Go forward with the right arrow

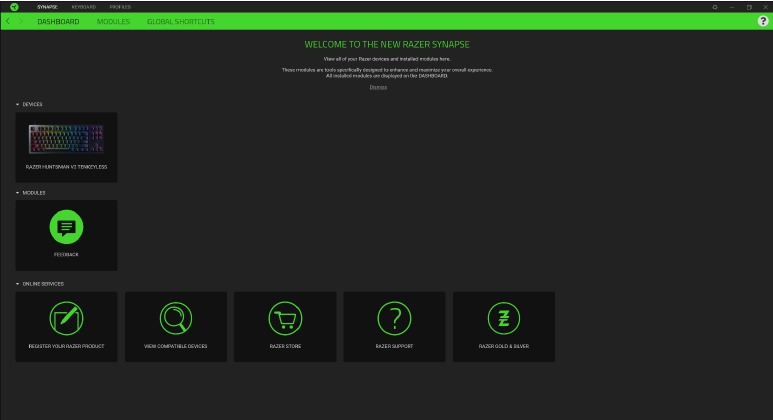[21, 21]
